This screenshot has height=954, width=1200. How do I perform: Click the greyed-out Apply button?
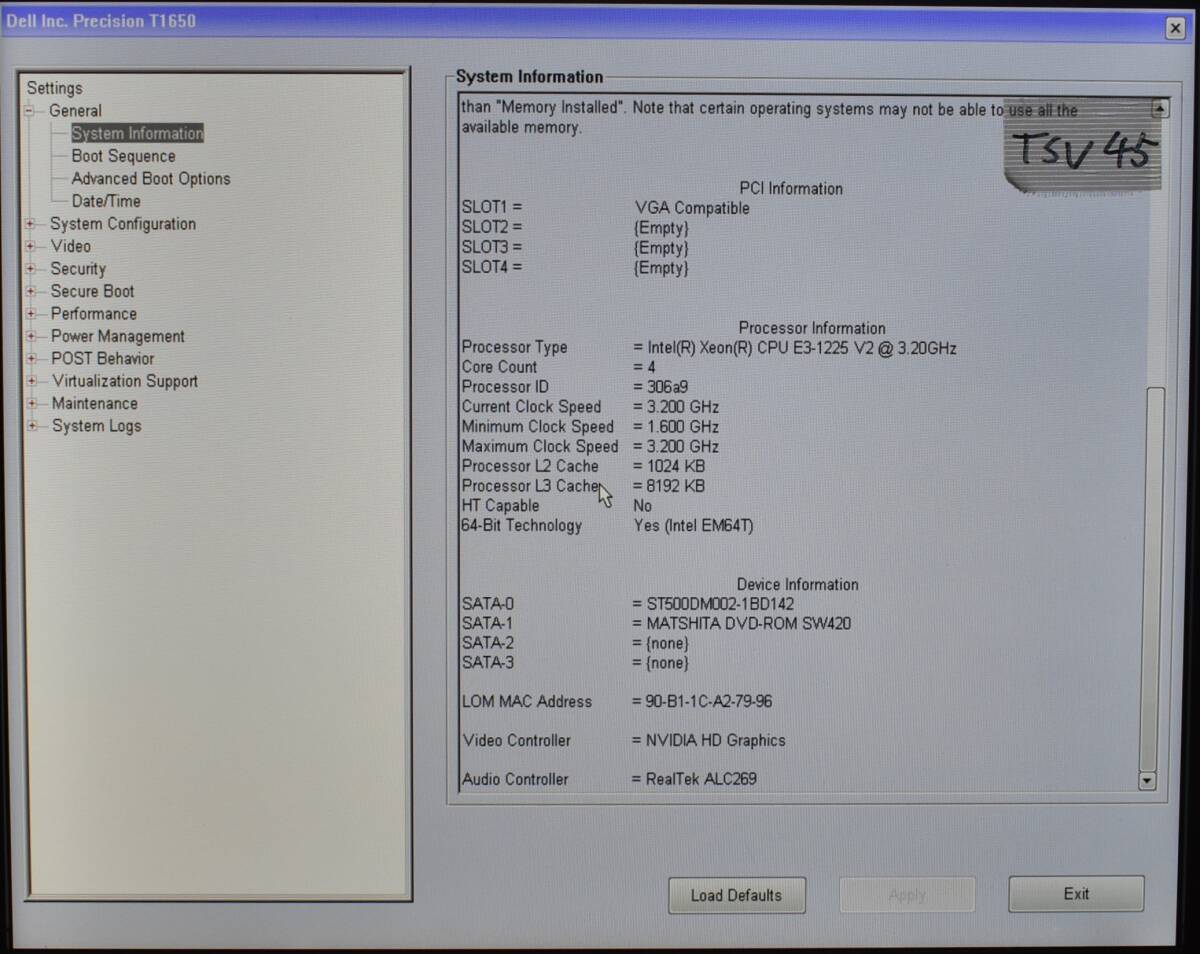(907, 895)
